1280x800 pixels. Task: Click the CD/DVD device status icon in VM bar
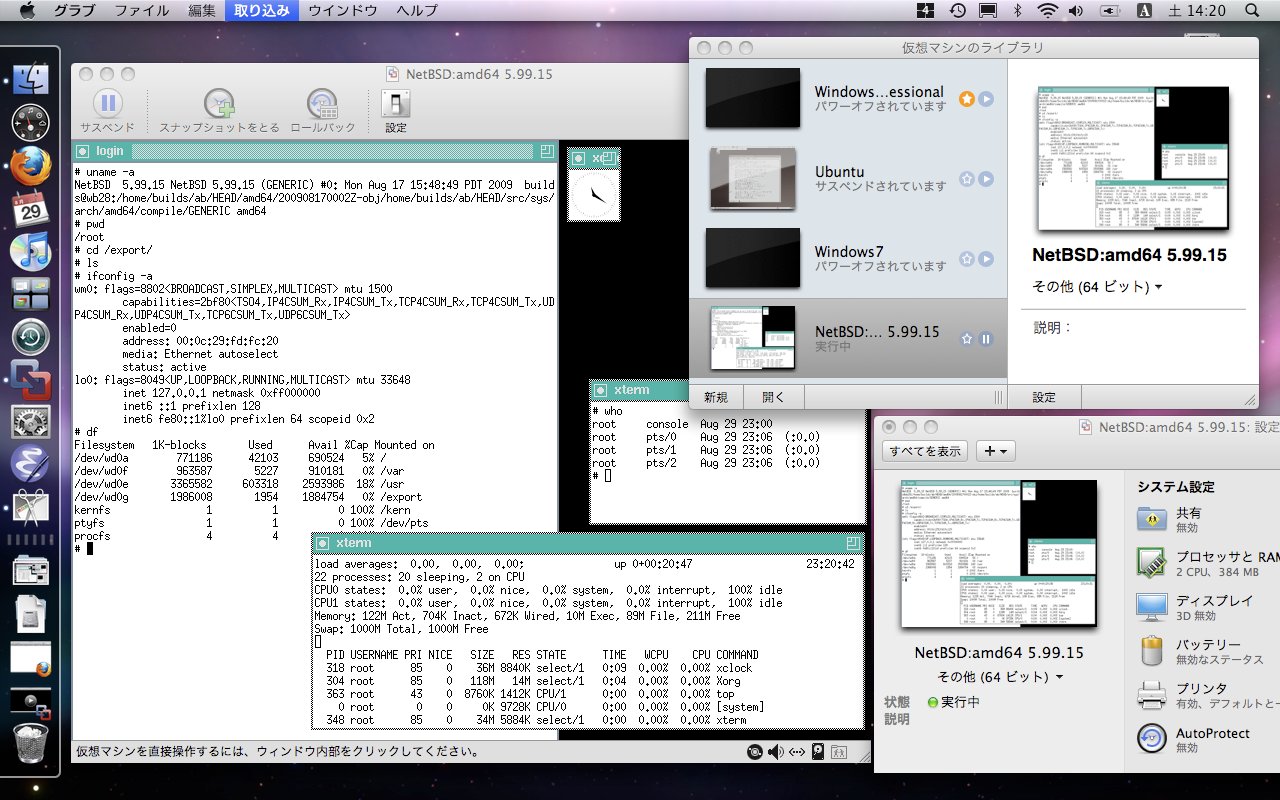point(756,752)
